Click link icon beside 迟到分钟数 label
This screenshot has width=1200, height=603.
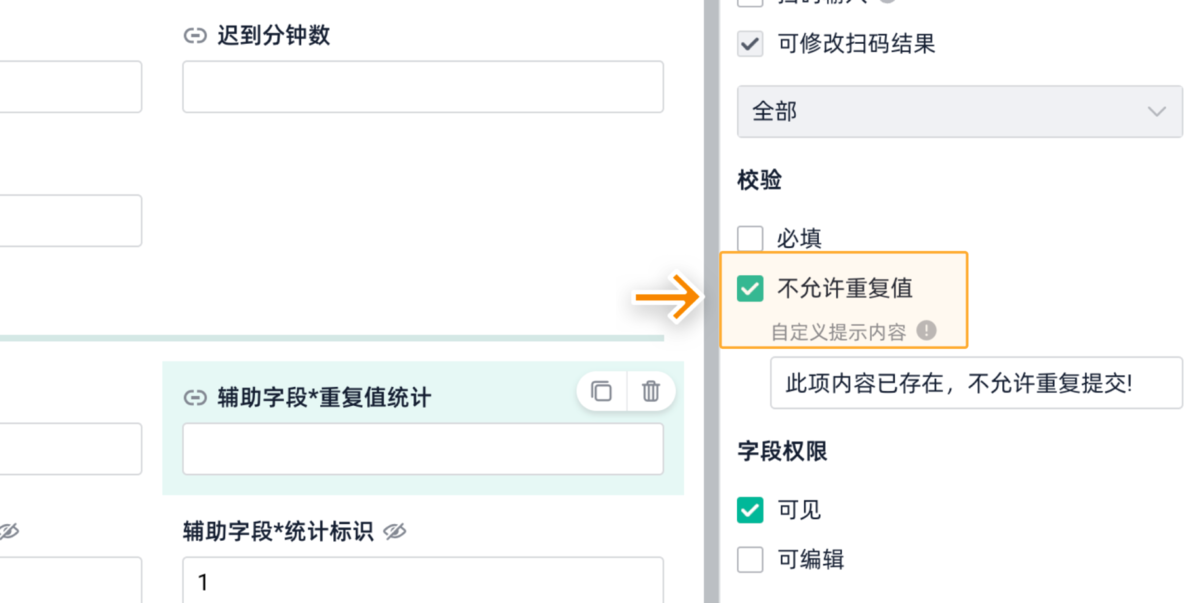tap(194, 37)
